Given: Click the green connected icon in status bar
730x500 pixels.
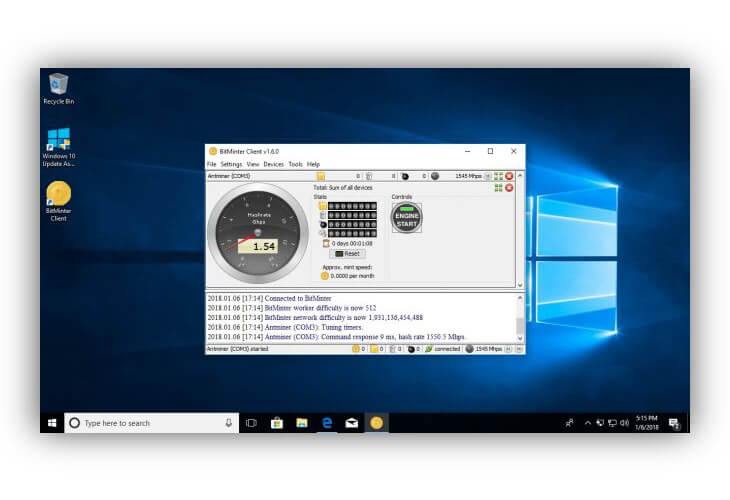Looking at the screenshot, I should coord(428,349).
